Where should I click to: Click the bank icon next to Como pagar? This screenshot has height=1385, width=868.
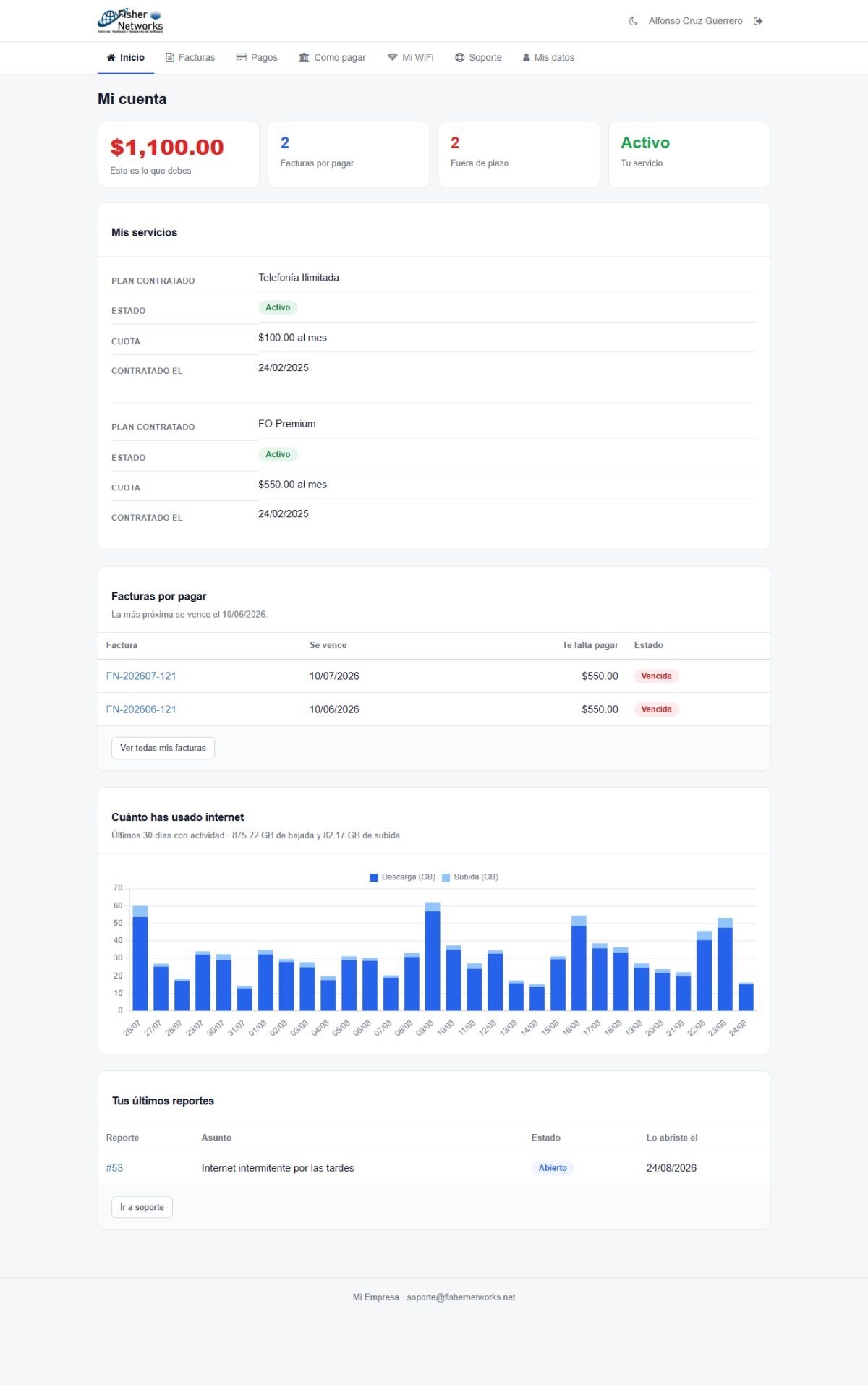point(304,58)
